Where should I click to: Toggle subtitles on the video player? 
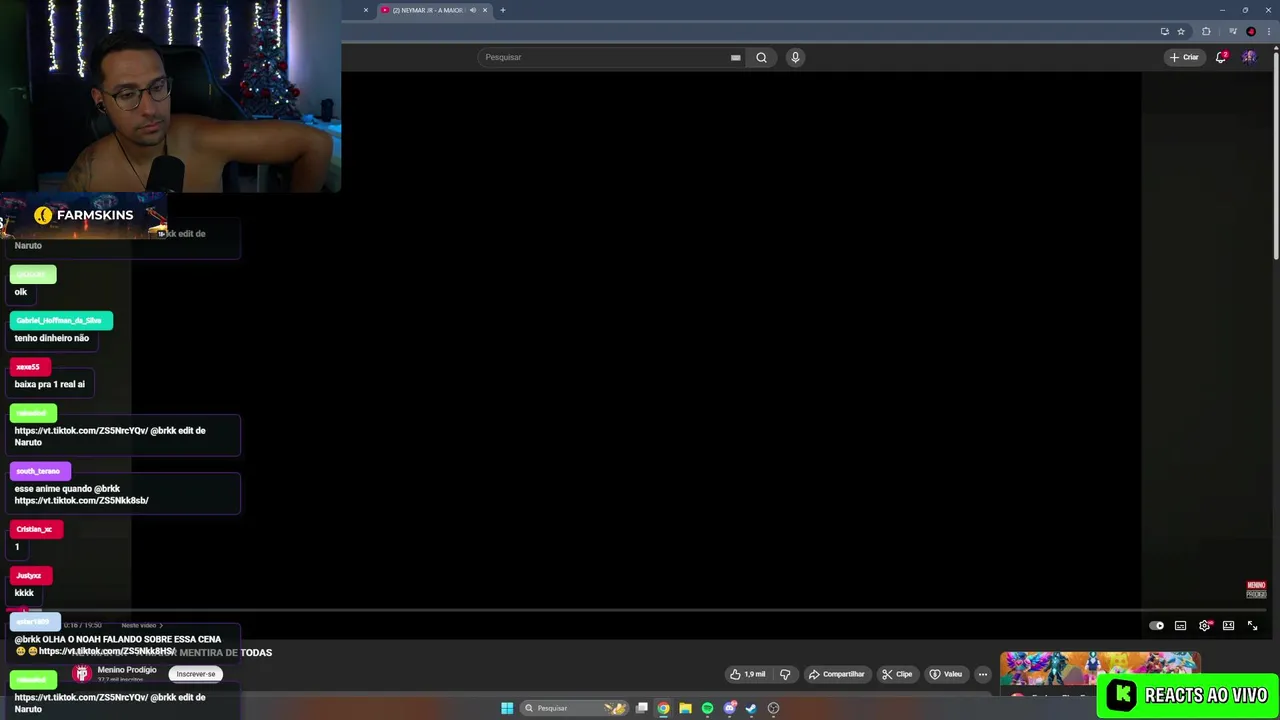[x=1180, y=626]
